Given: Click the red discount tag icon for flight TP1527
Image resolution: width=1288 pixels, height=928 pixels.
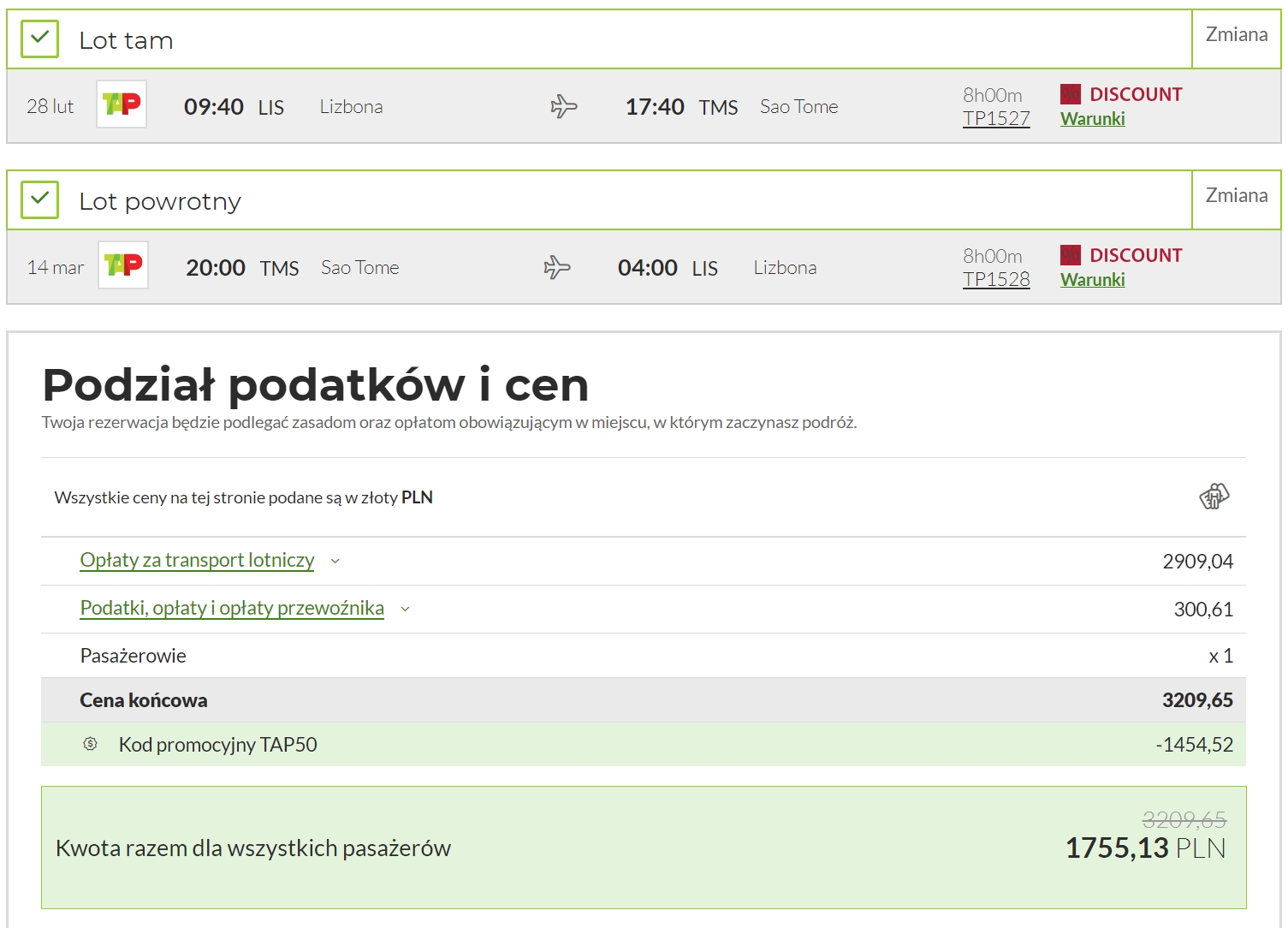Looking at the screenshot, I should tap(1070, 94).
